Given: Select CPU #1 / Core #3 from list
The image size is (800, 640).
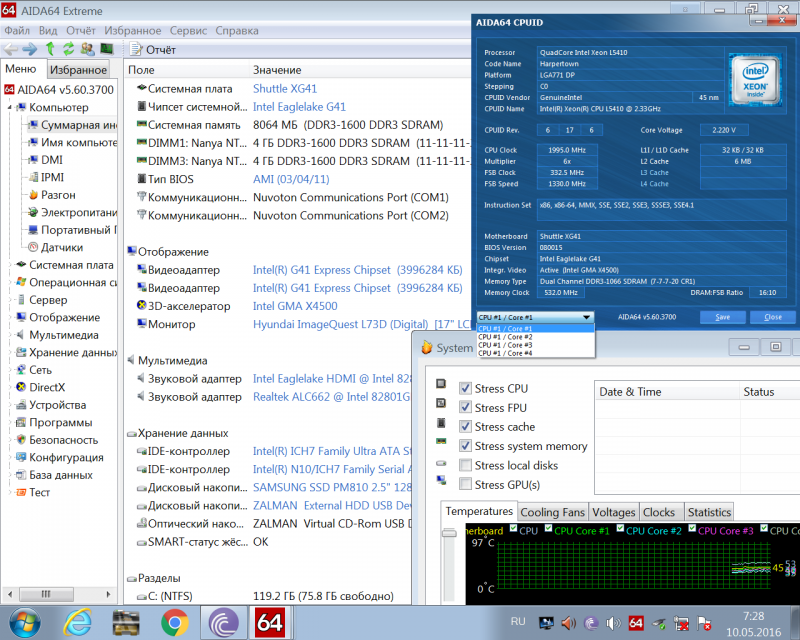Looking at the screenshot, I should tap(506, 345).
